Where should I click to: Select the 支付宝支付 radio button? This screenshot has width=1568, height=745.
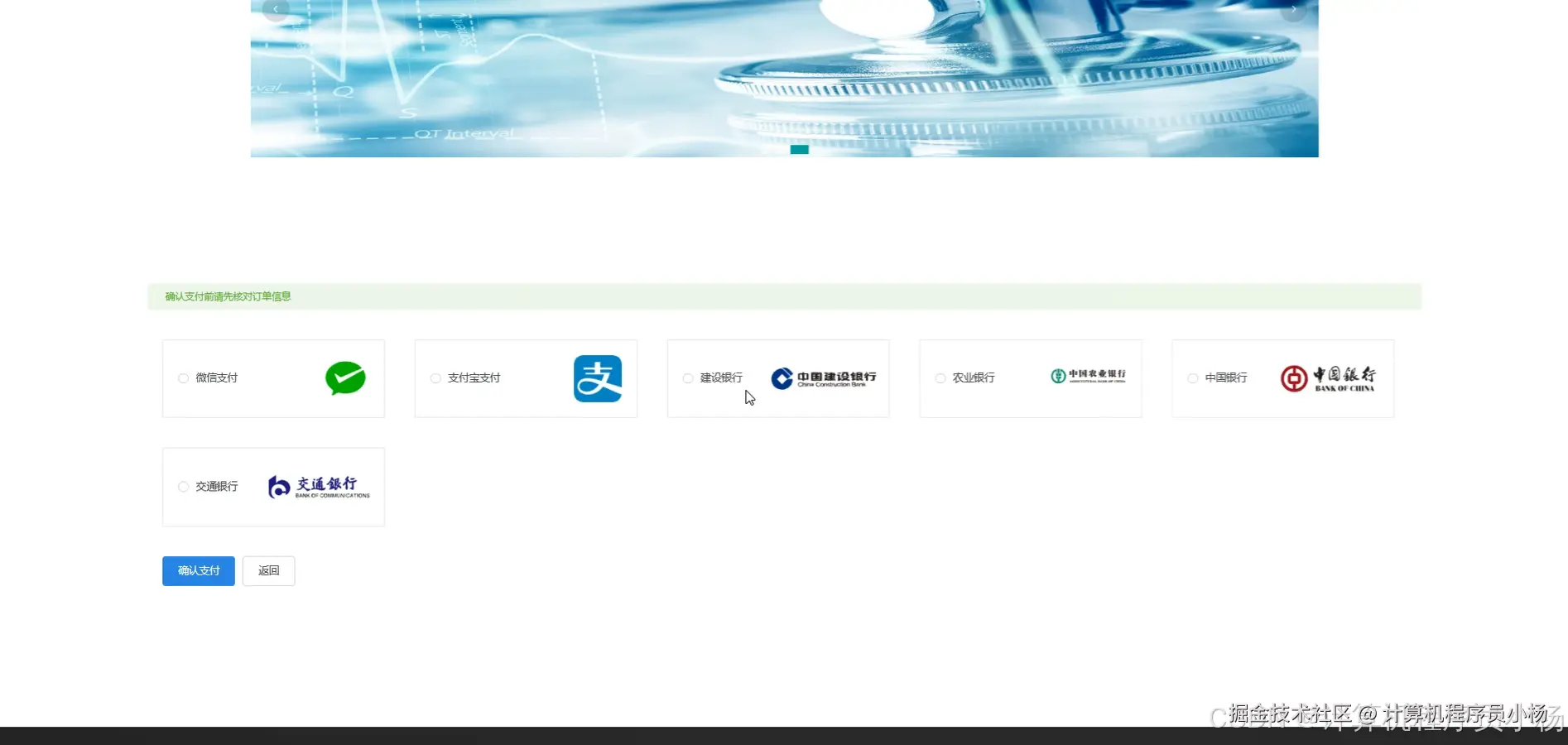435,378
